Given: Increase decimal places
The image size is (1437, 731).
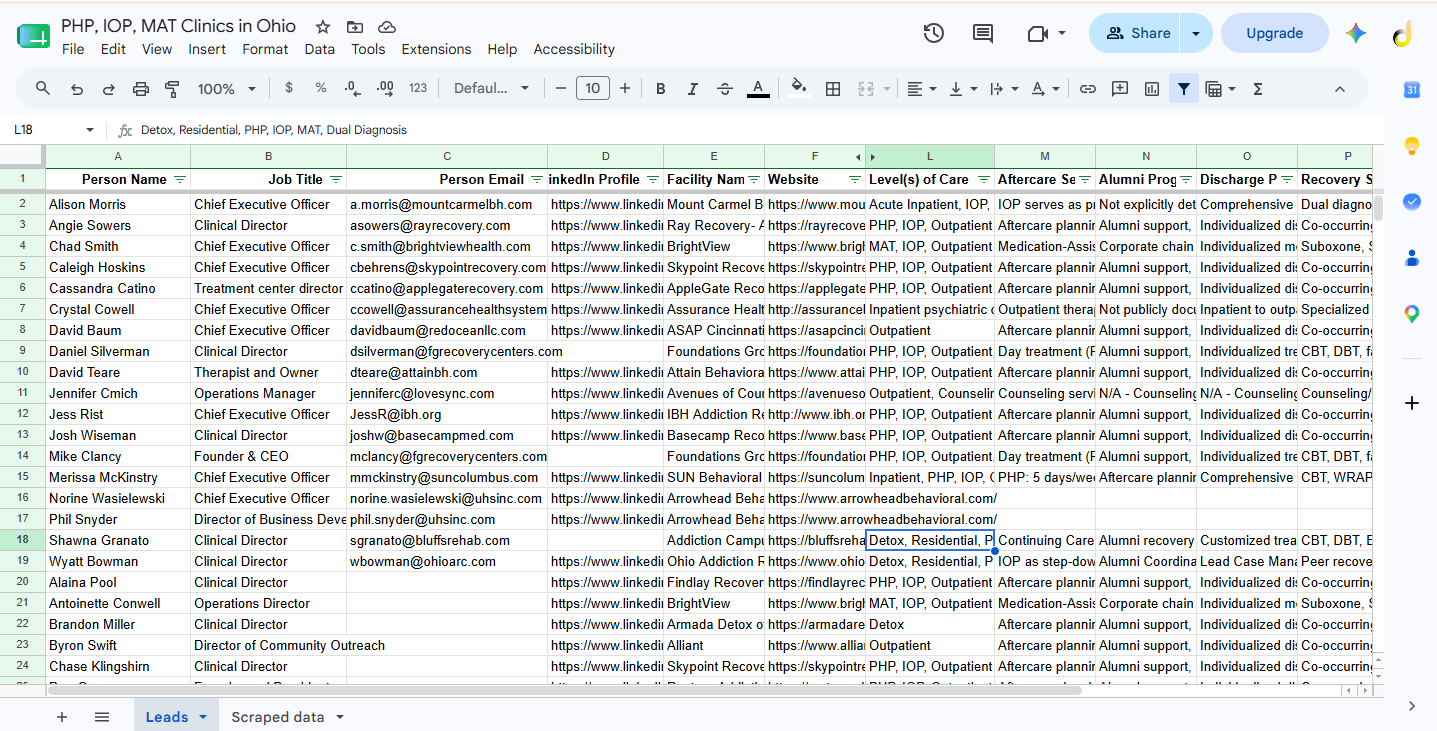Looking at the screenshot, I should tap(385, 88).
